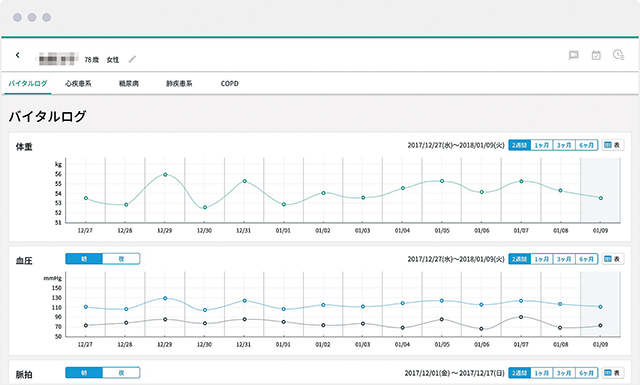Image resolution: width=640 pixels, height=385 pixels.
Task: Open the calendar check icon in header
Action: point(596,55)
